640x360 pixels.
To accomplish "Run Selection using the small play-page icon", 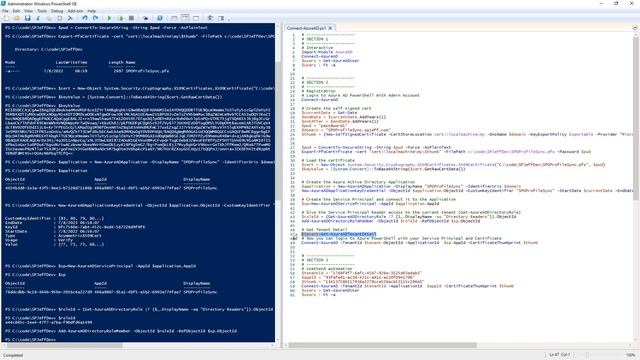I will pyautogui.click(x=120, y=18).
